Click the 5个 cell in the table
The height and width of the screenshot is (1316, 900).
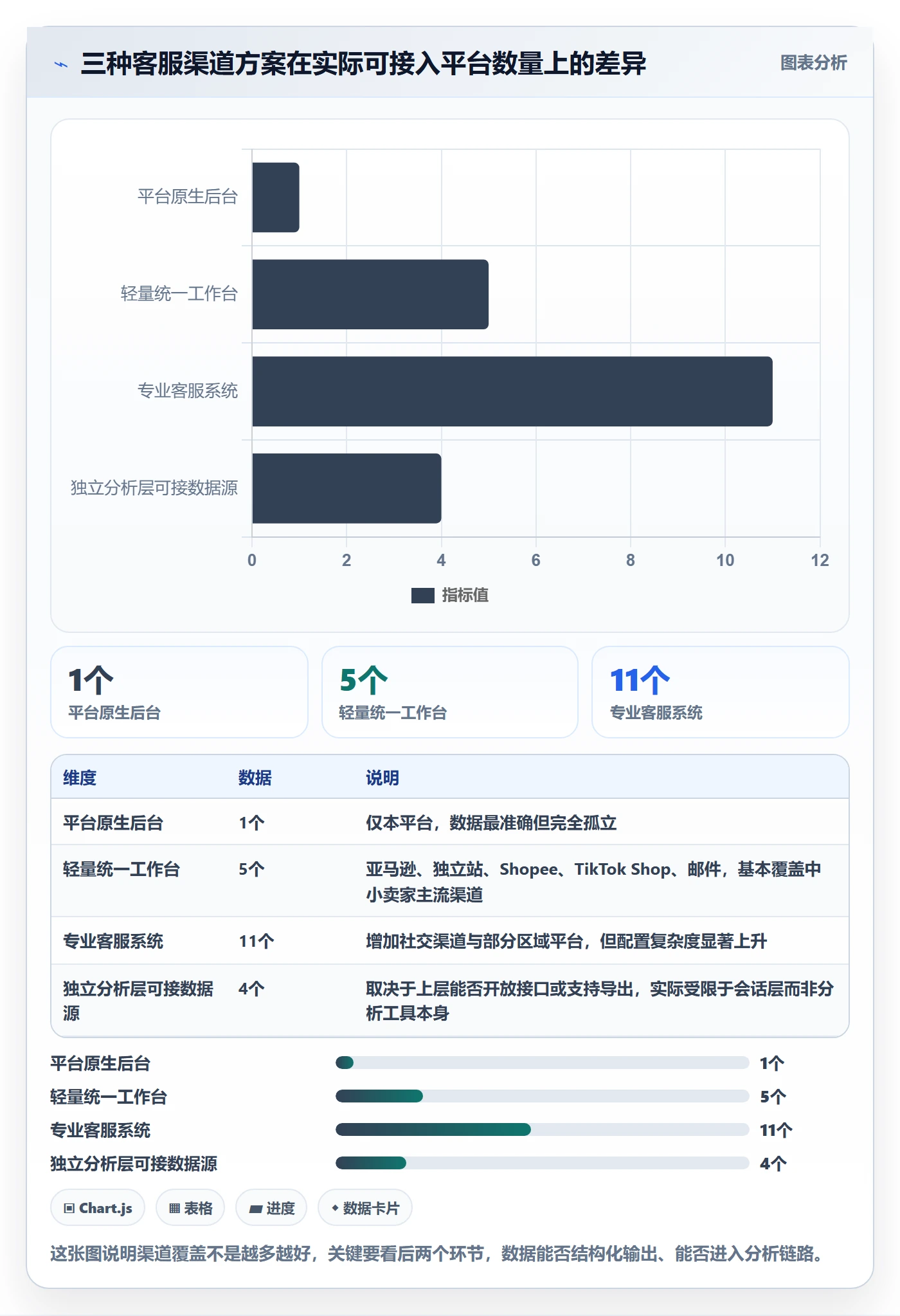tap(251, 869)
